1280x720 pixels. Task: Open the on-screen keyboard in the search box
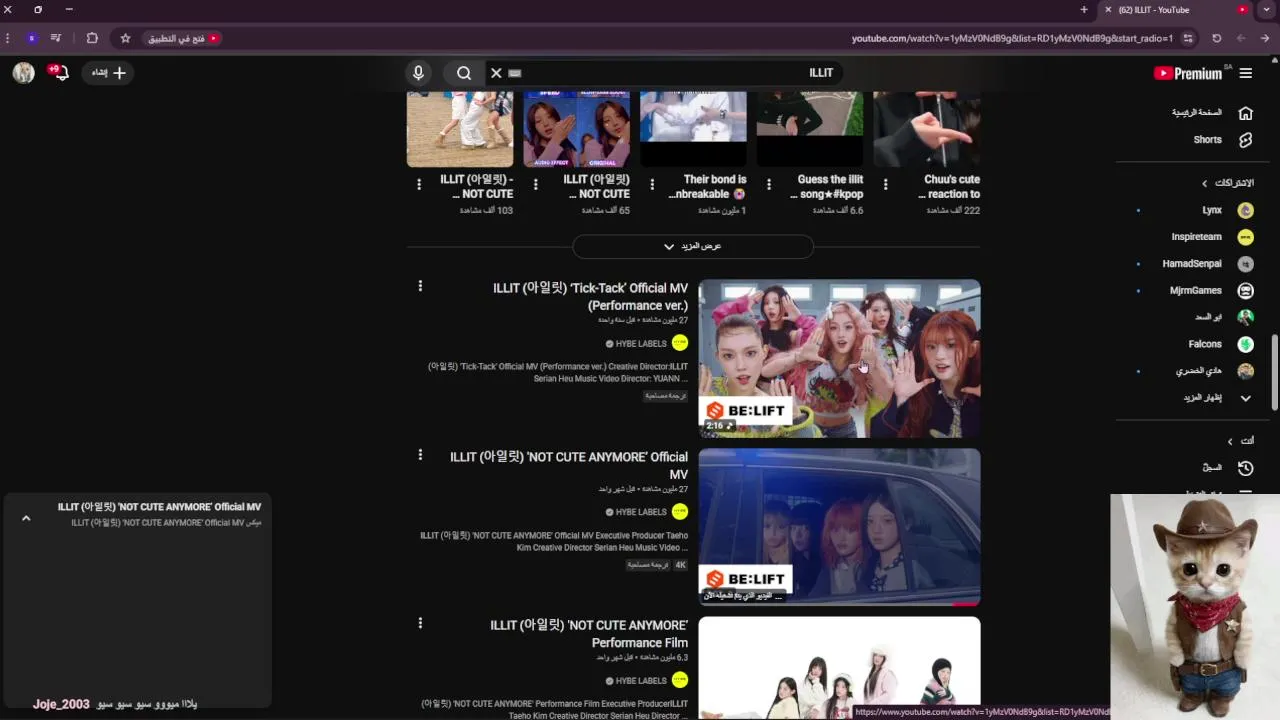click(515, 73)
